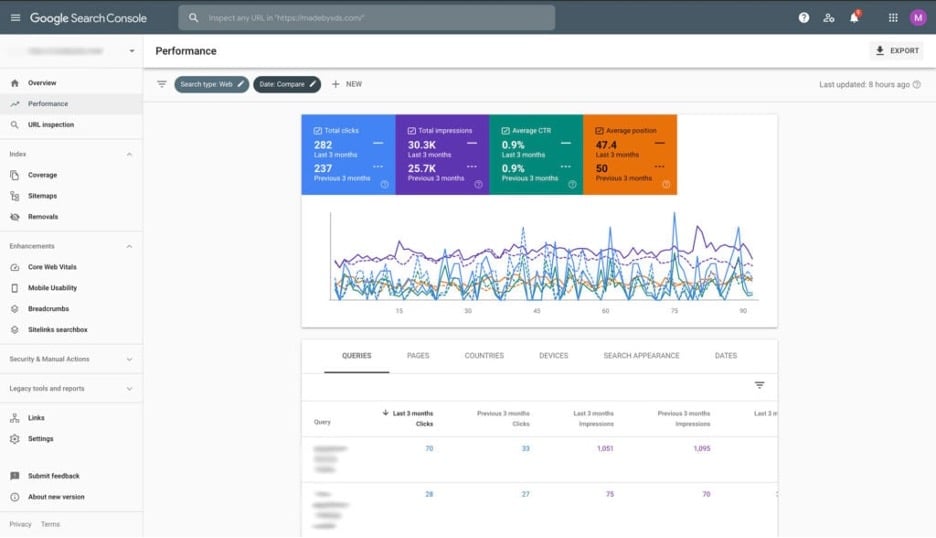The height and width of the screenshot is (538, 936).
Task: Switch to the PAGES tab
Action: coord(418,356)
